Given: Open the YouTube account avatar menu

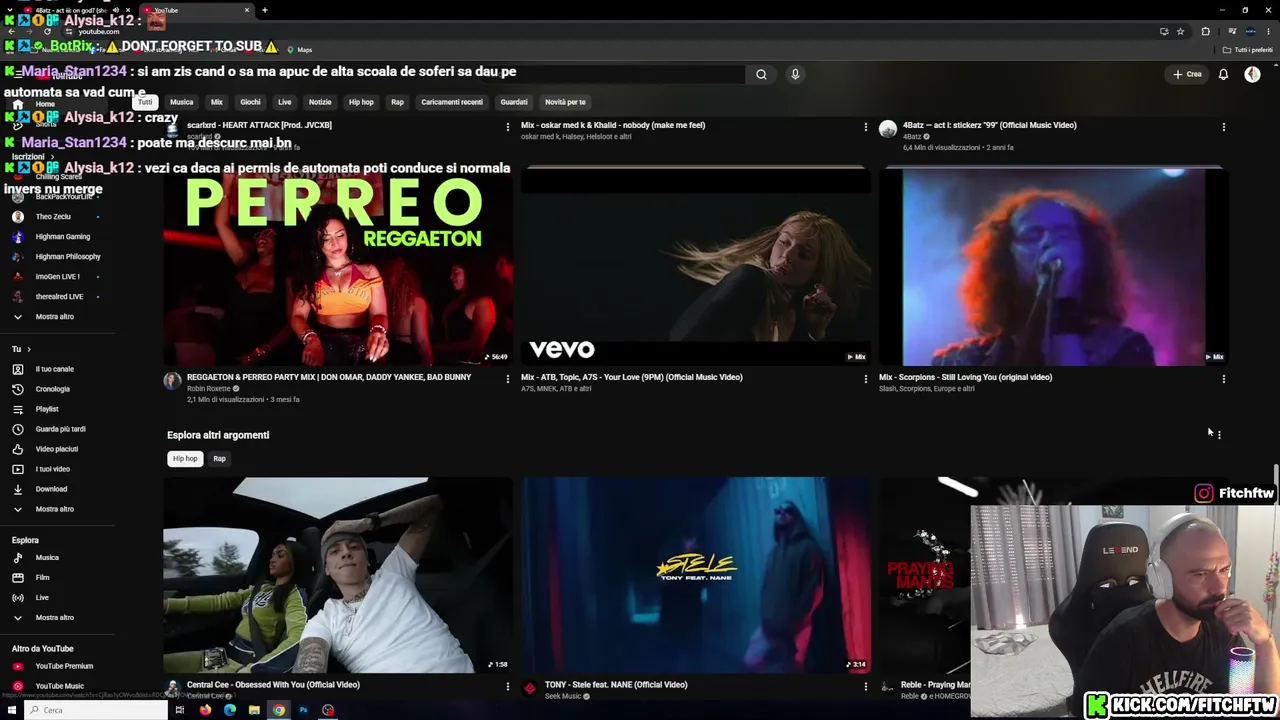Looking at the screenshot, I should (x=1252, y=74).
